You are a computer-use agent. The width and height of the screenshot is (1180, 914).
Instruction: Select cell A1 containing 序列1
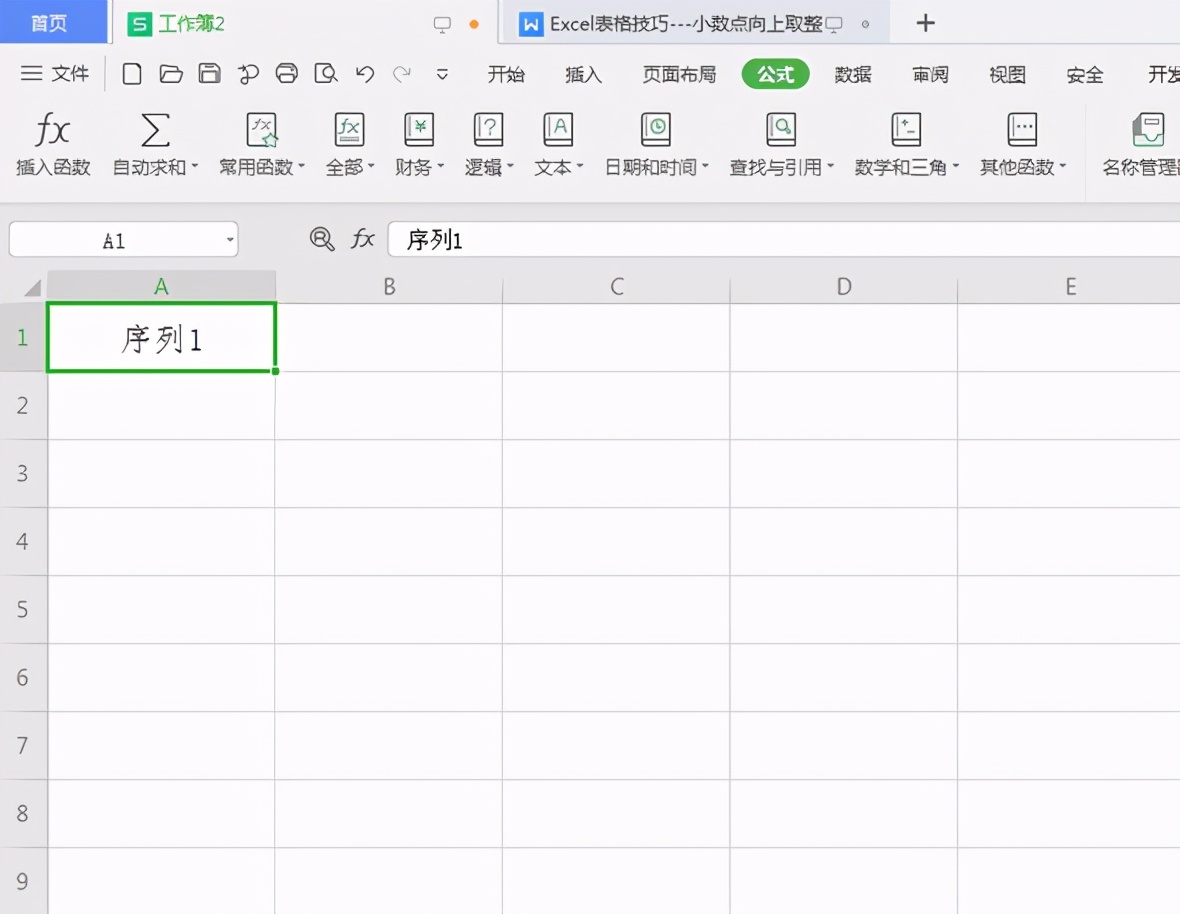161,337
